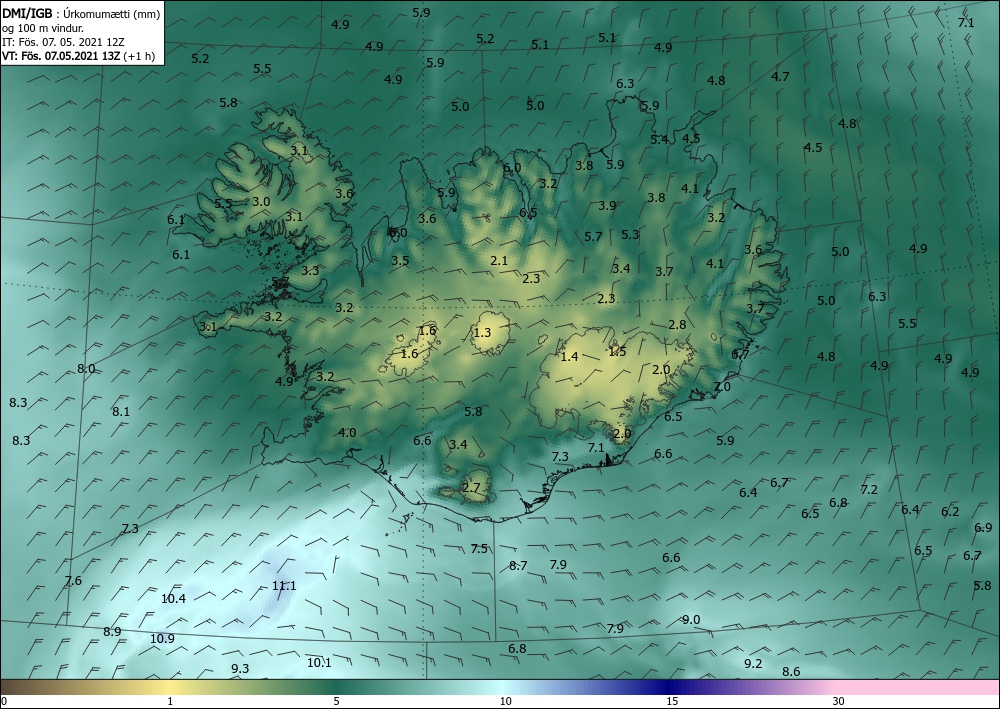1000x709 pixels.
Task: Click the 7.6 value label
Action: click(73, 580)
